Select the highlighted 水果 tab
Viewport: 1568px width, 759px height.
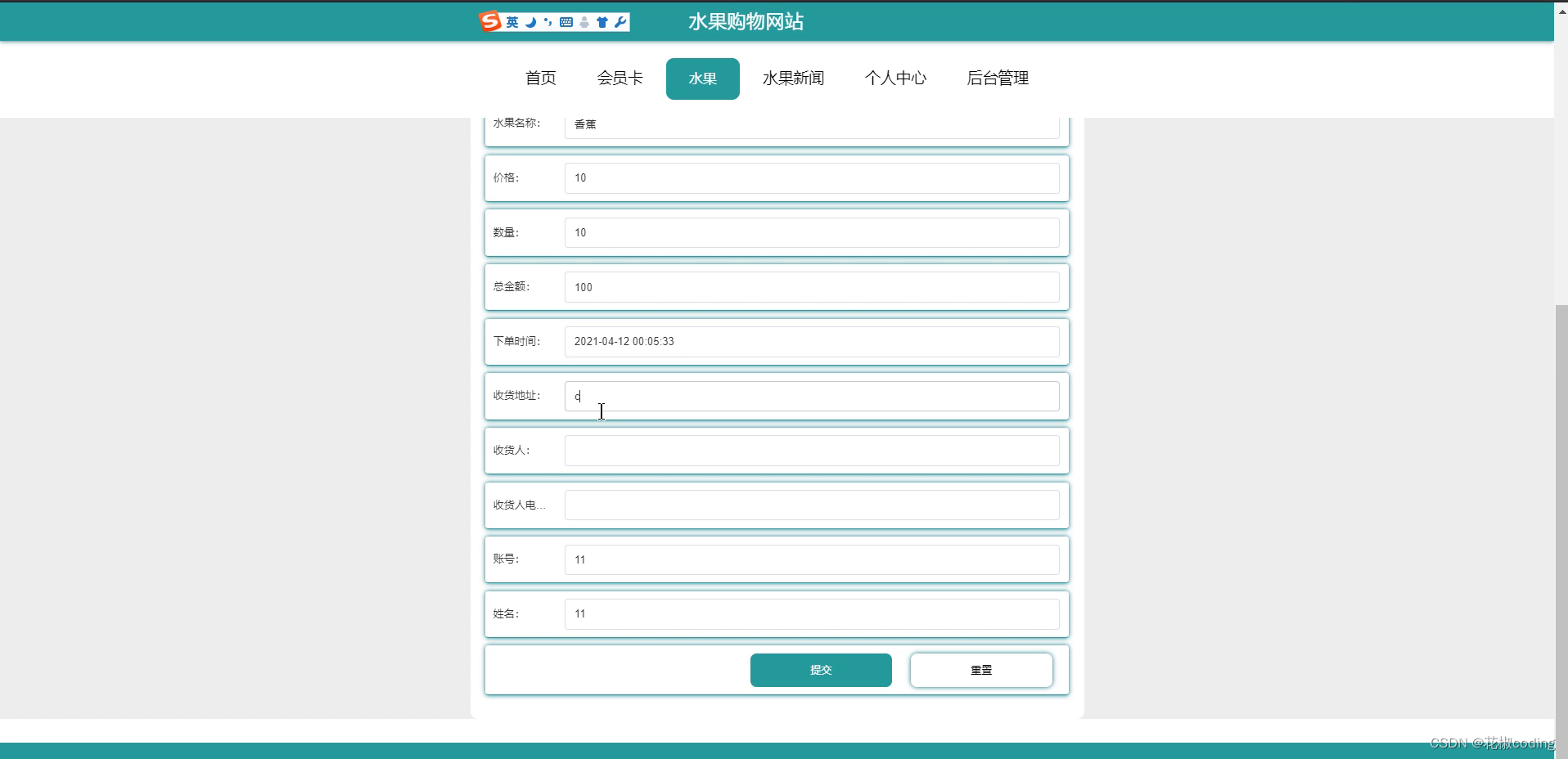coord(702,78)
